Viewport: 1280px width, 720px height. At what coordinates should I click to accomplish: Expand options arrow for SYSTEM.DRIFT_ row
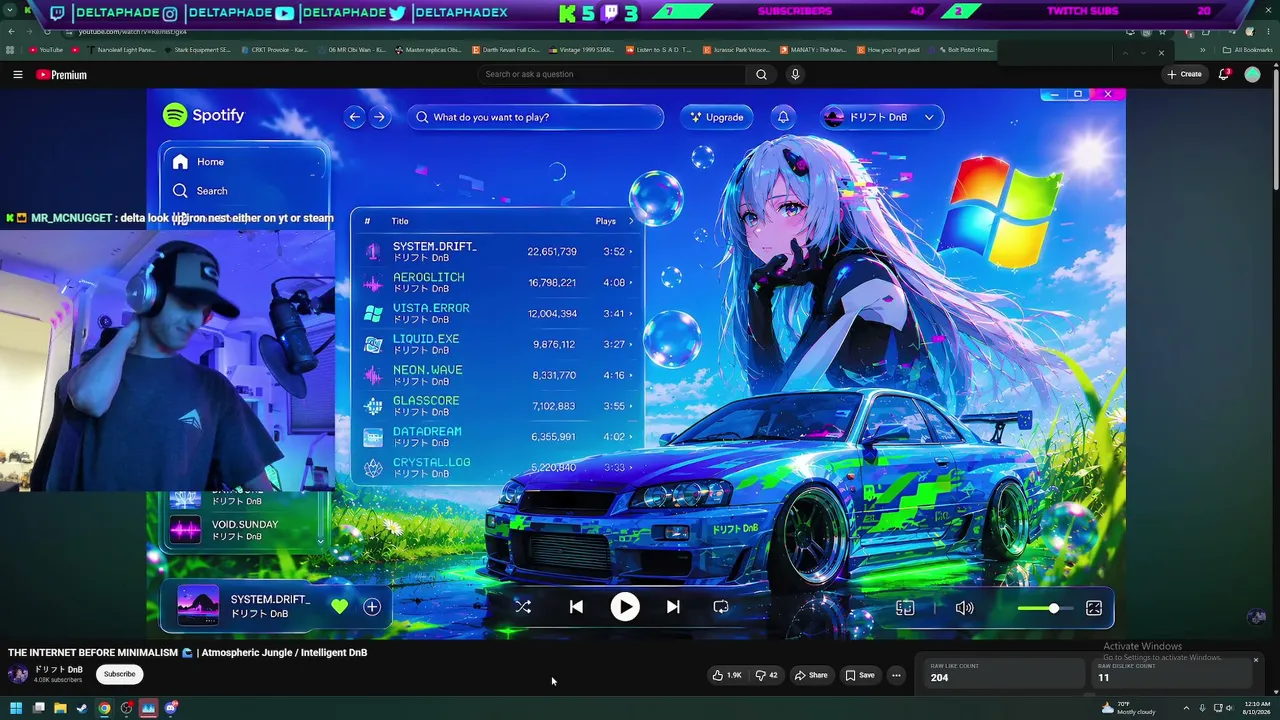[x=630, y=252]
